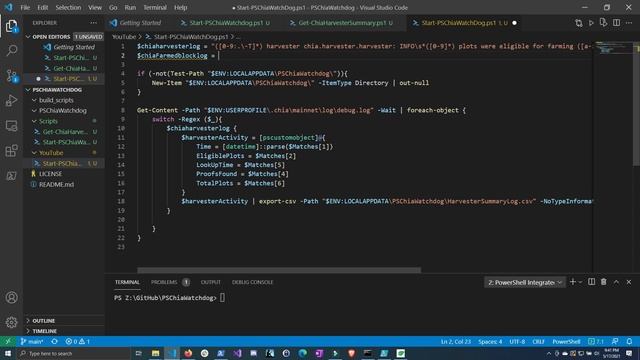Switch to Get-ChiaHarvesterSummary.ps1 tab
Image resolution: width=640 pixels, height=360 pixels.
click(x=341, y=23)
